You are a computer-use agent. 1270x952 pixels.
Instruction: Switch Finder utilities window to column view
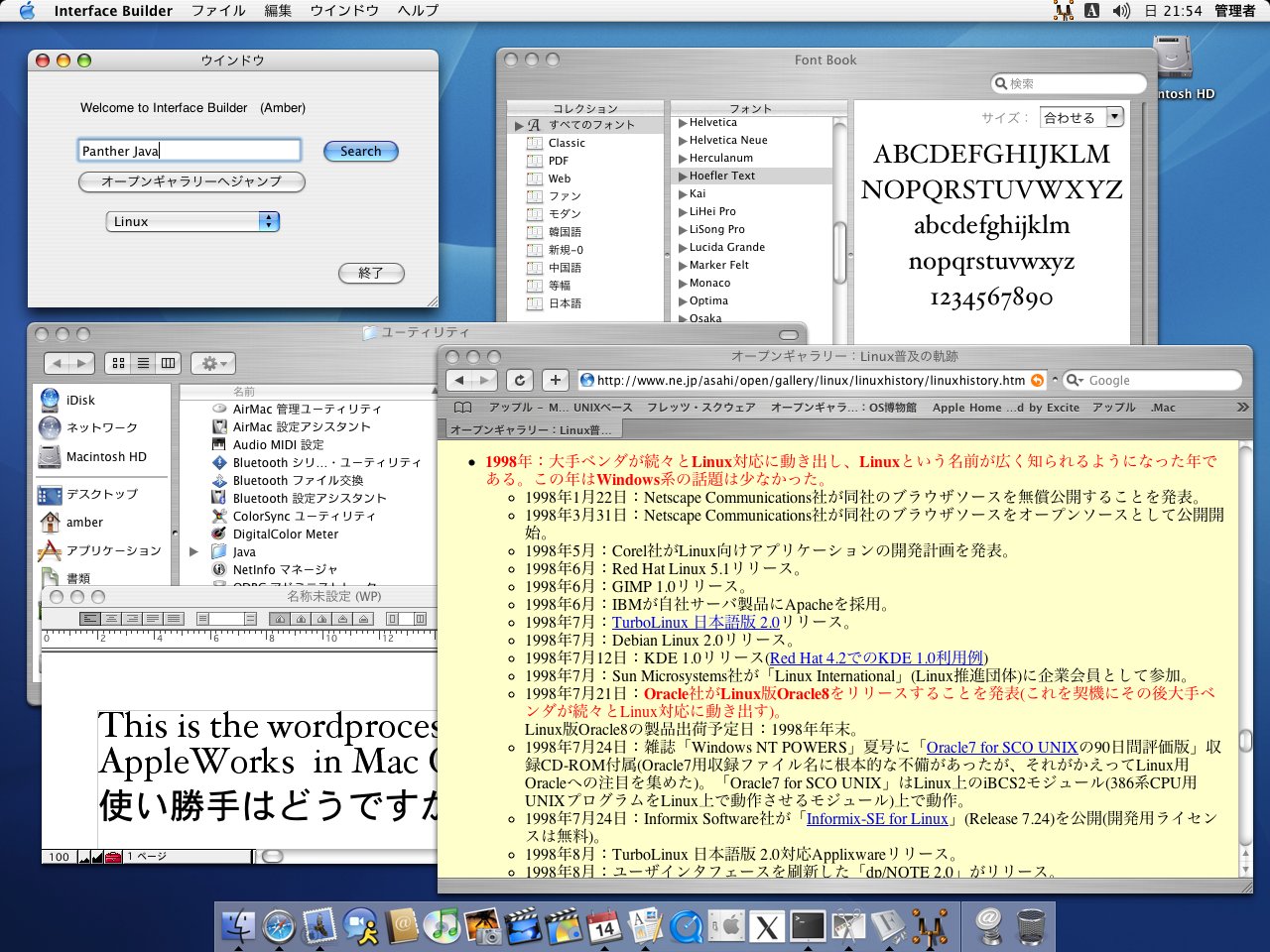tap(169, 363)
